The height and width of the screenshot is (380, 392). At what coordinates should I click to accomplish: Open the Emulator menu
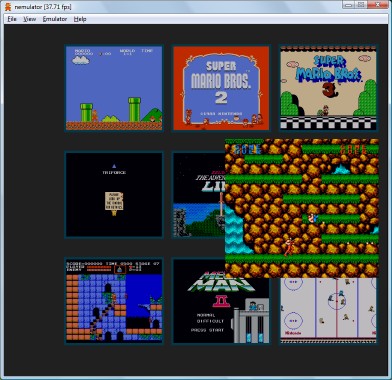coord(55,19)
